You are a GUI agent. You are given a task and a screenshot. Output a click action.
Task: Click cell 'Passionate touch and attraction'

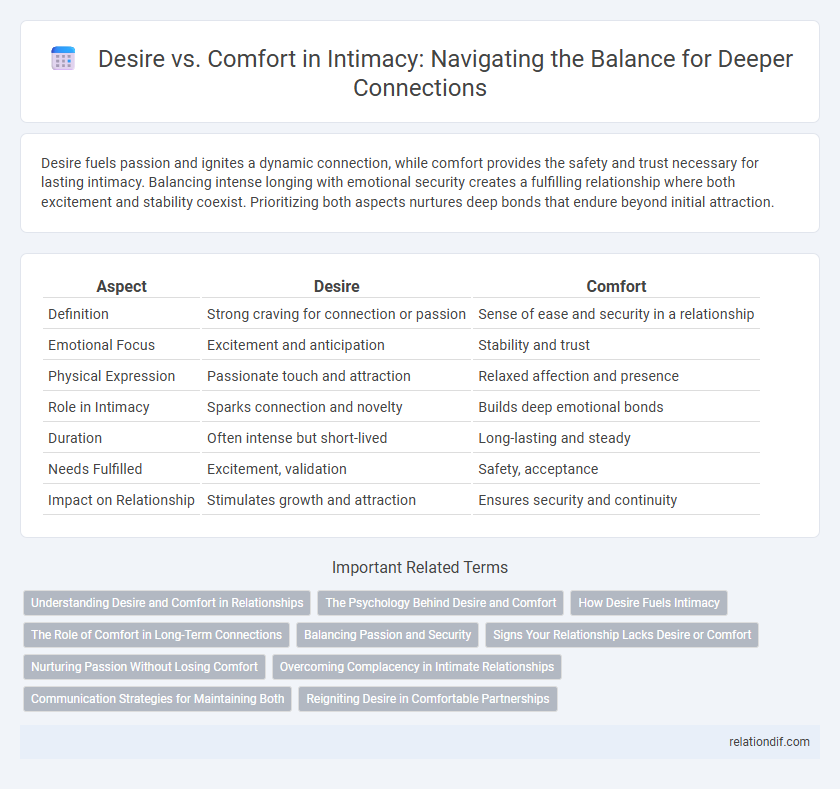[309, 376]
